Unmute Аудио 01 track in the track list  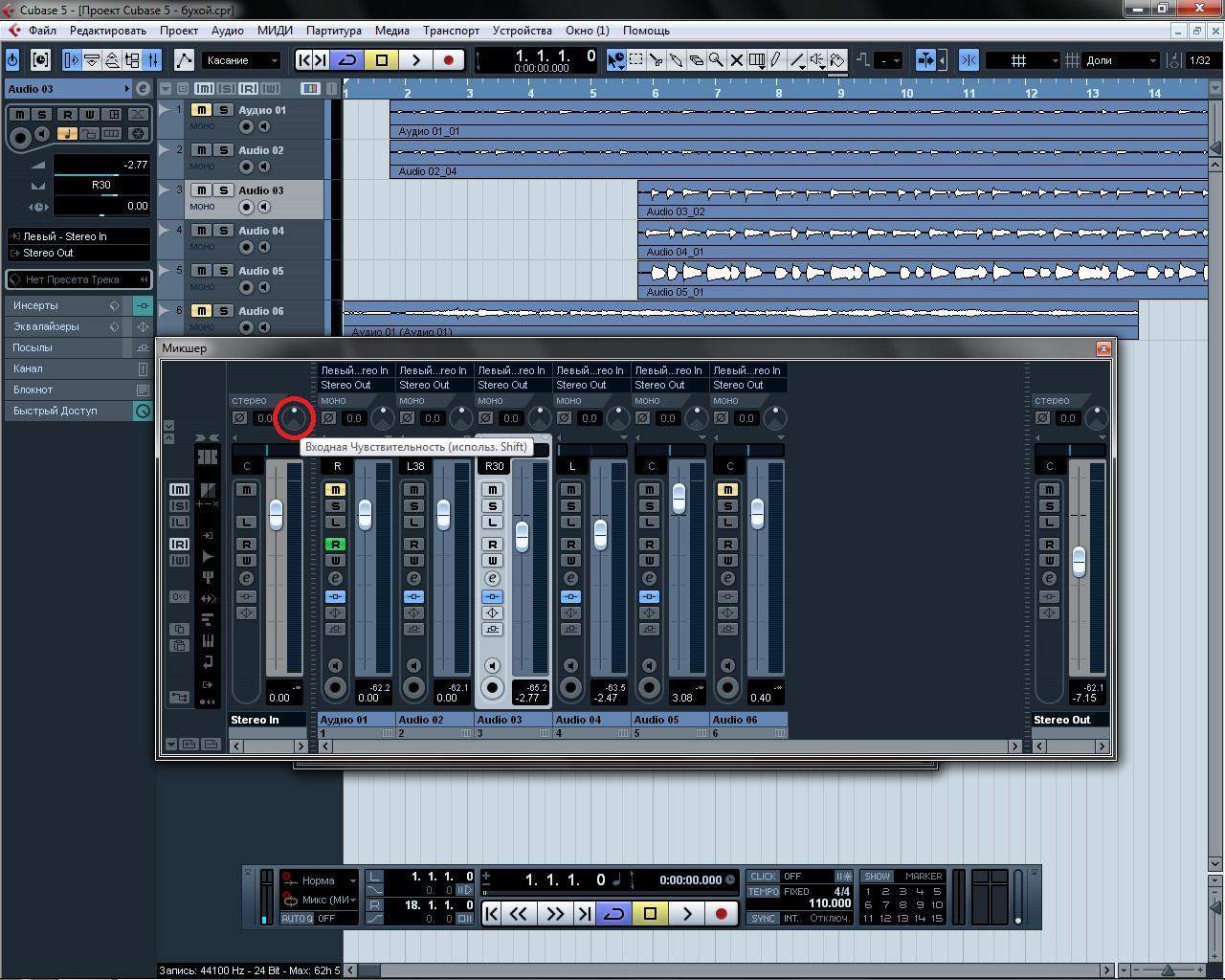[x=201, y=110]
